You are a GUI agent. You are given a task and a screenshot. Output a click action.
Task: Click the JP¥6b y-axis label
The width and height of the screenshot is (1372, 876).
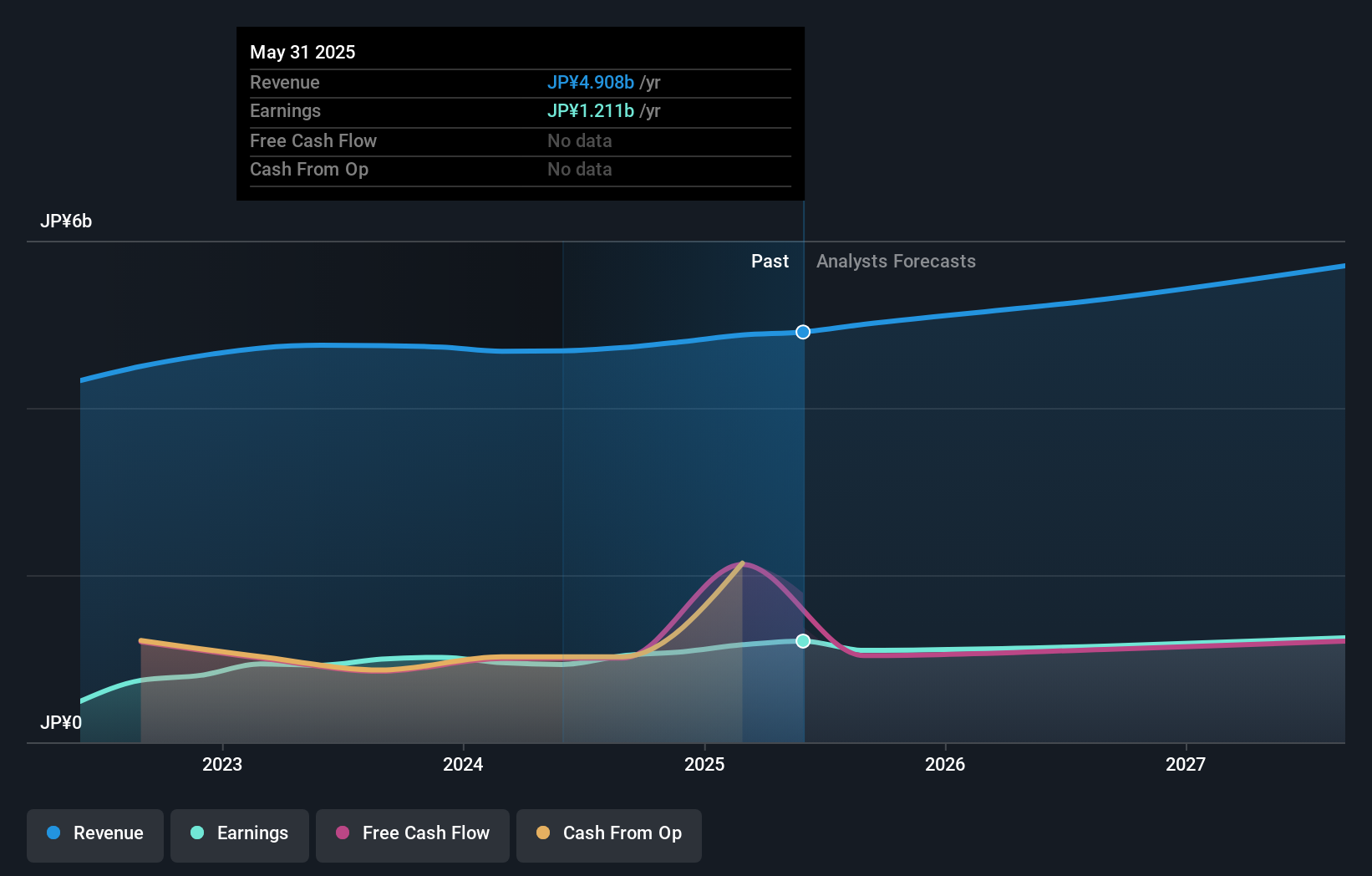[x=66, y=222]
